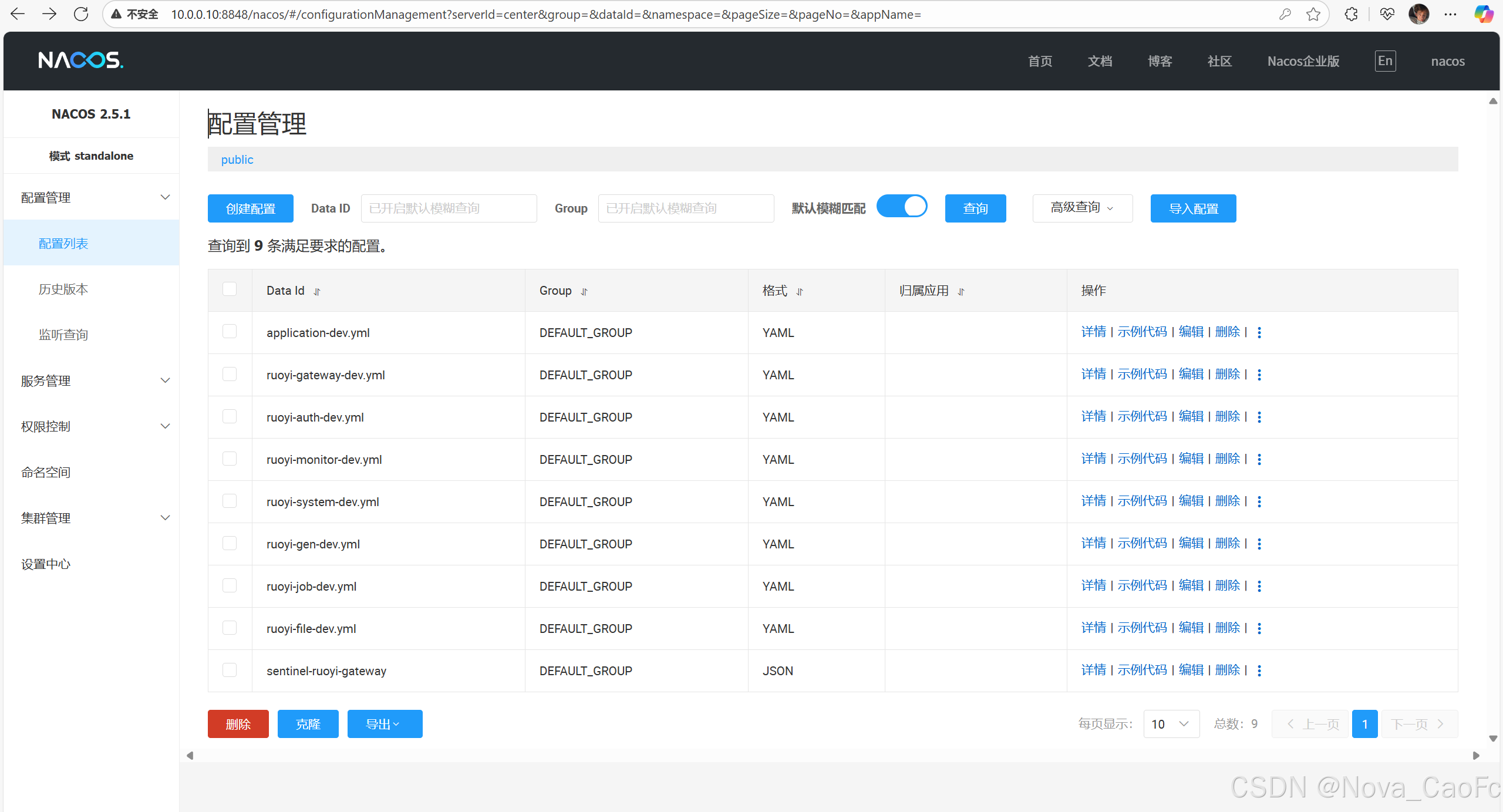
Task: Click the 查询 button
Action: pyautogui.click(x=975, y=208)
